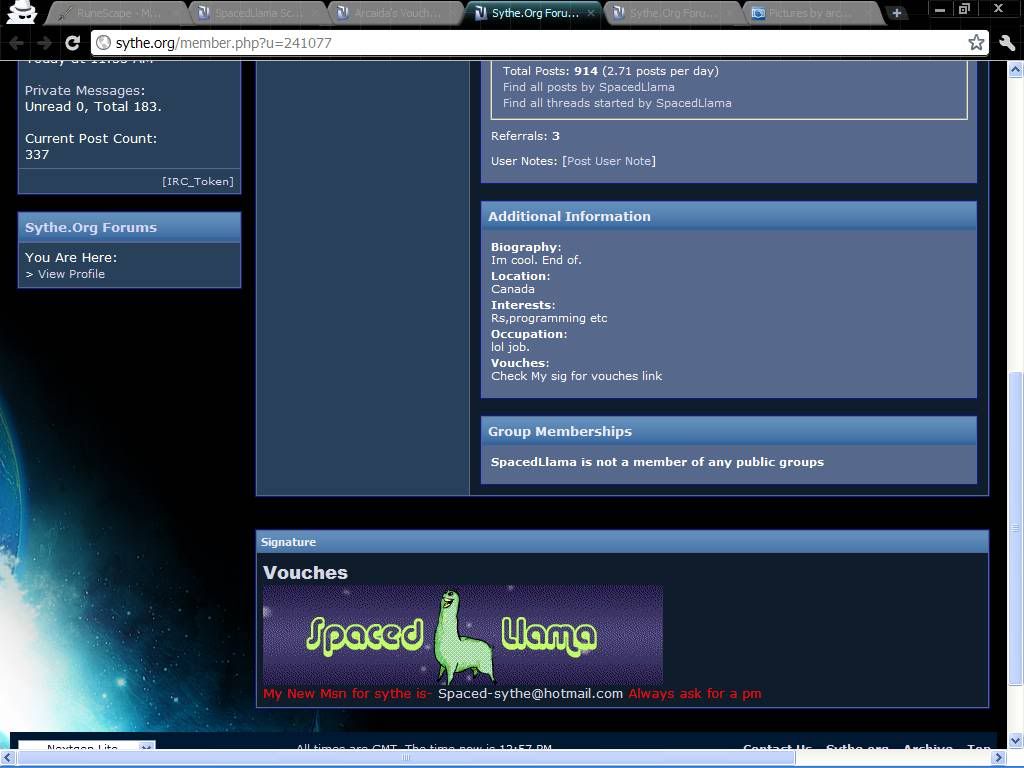Viewport: 1024px width, 768px height.
Task: Click the 'lol job.' occupation text
Action: (510, 347)
